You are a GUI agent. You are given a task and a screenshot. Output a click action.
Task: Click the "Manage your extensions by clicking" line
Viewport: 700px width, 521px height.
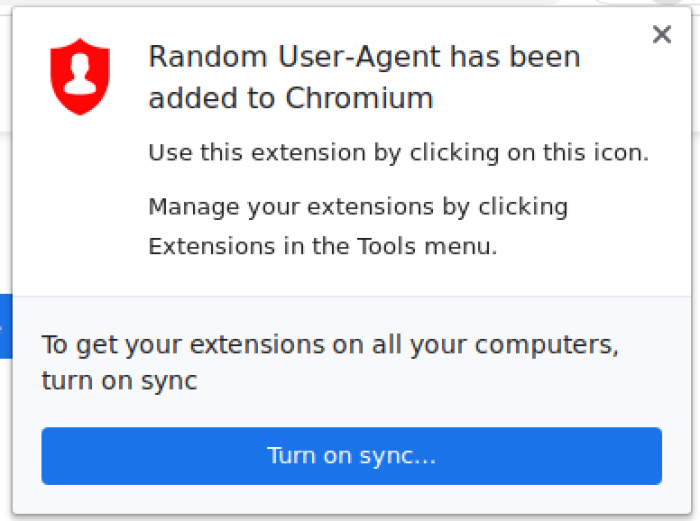[358, 207]
